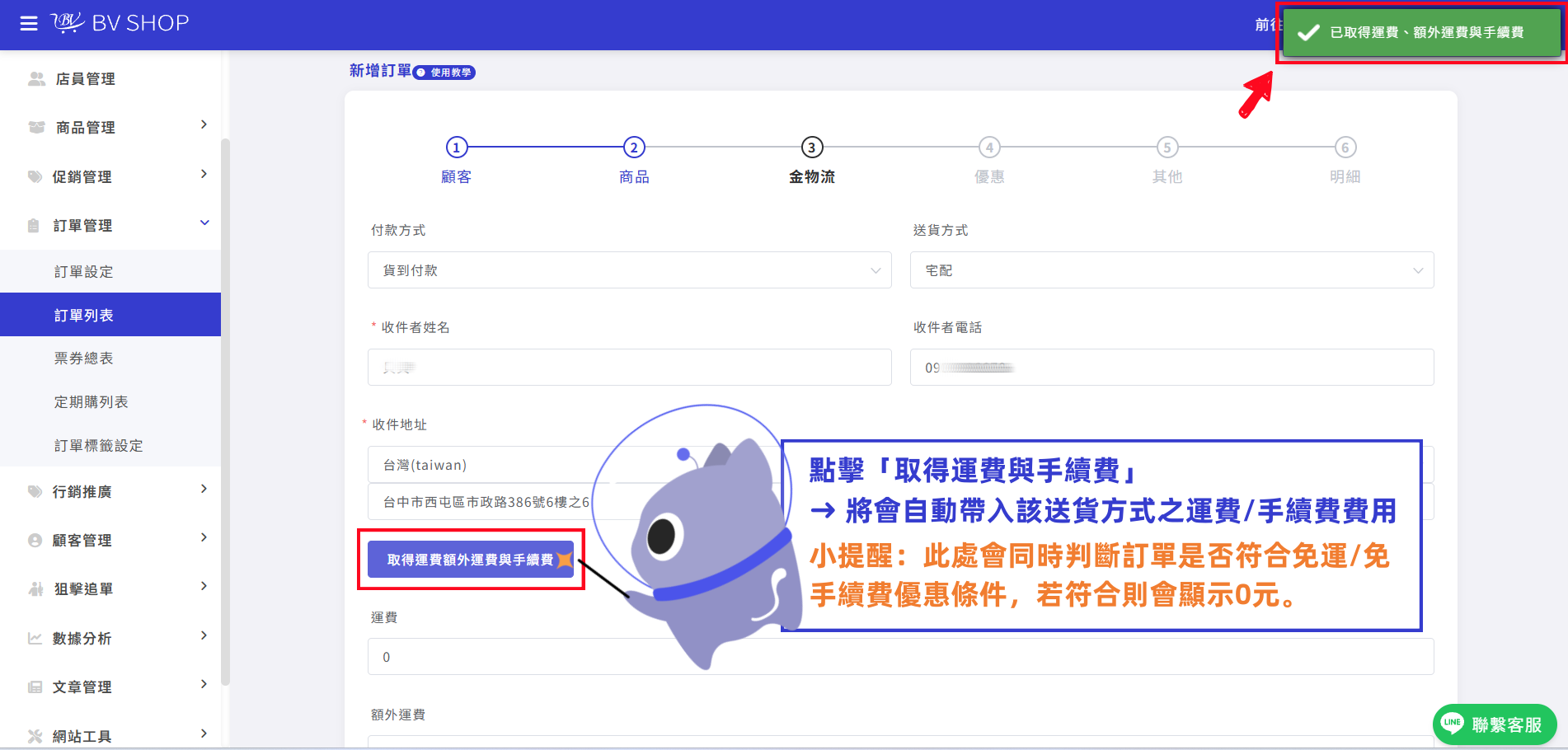Open the 付款方式 dropdown (貨到付款)

pyautogui.click(x=630, y=270)
